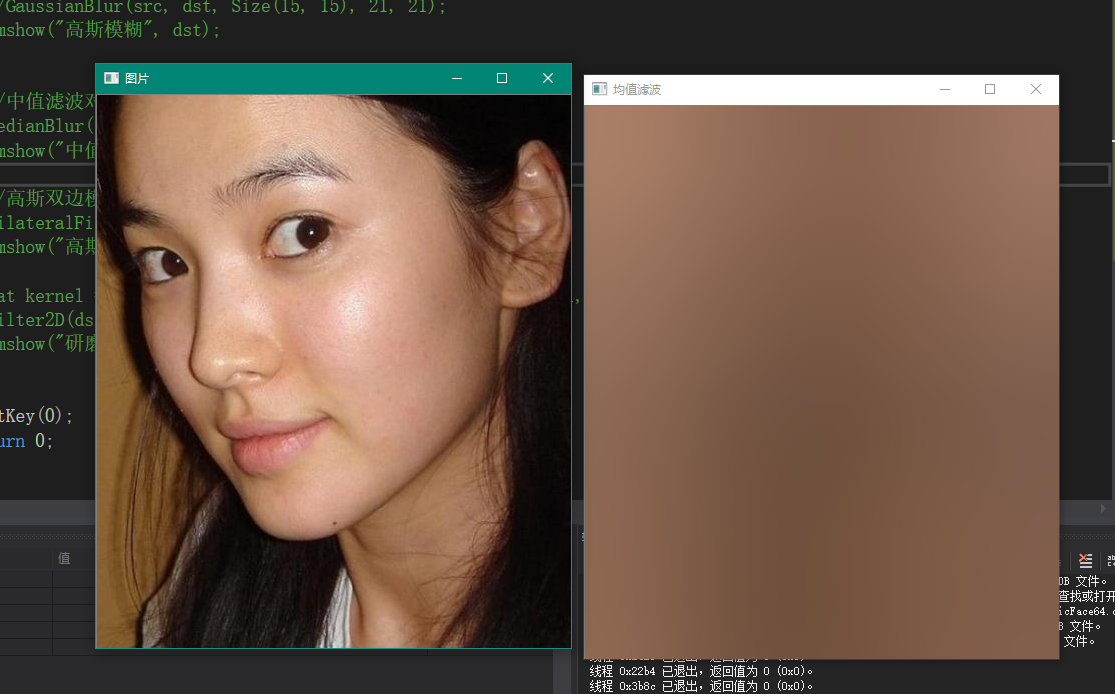Close the 均值滤波 window
Screen dimensions: 1115x694
click(1036, 89)
